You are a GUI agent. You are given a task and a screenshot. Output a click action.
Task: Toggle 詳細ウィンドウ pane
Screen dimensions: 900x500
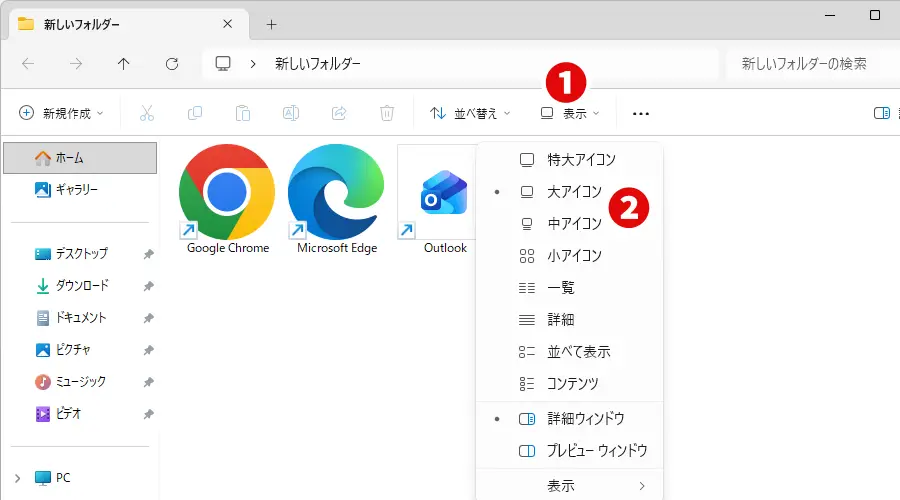[x=570, y=418]
